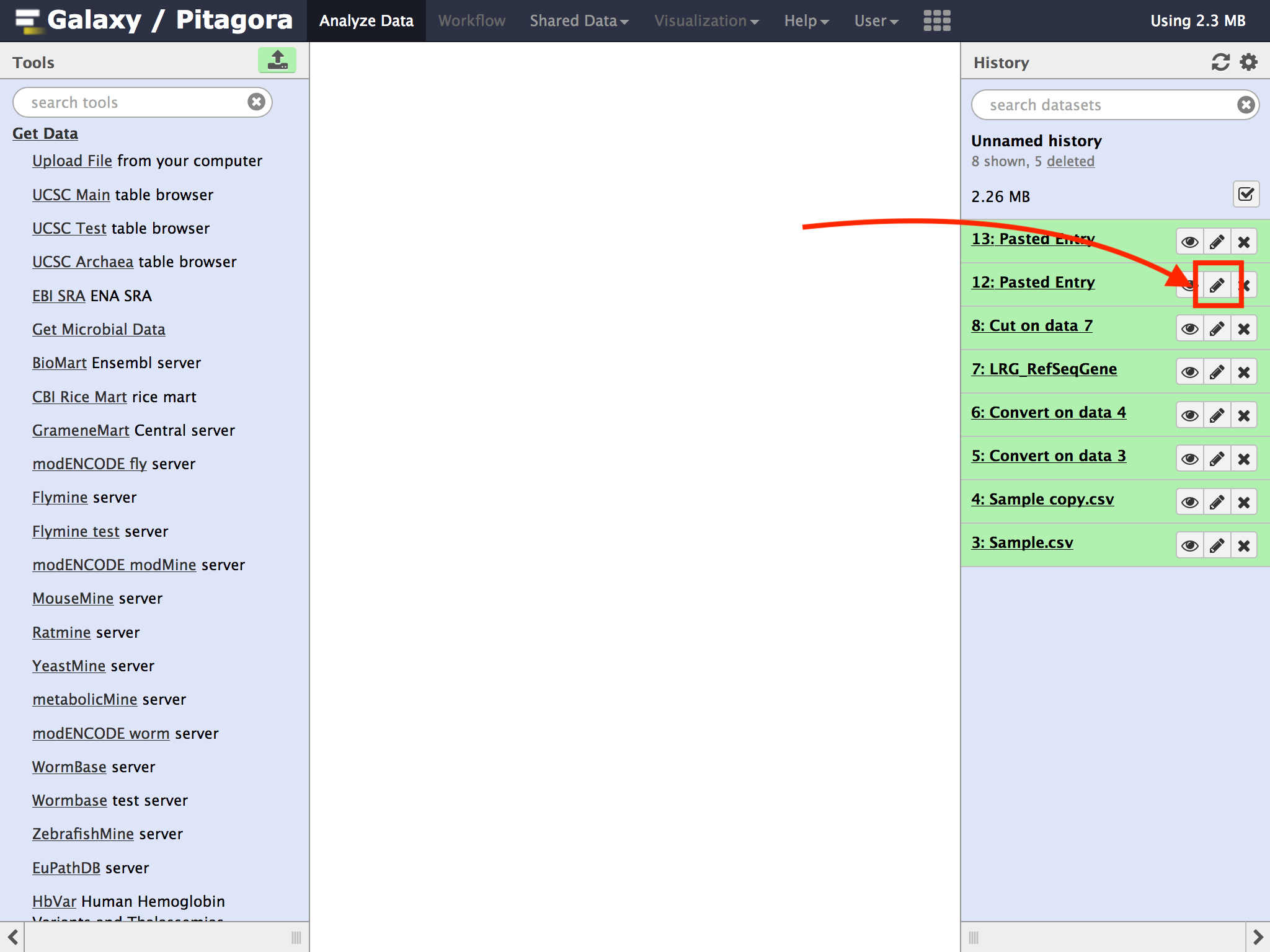1270x952 pixels.
Task: Open history options gear icon
Action: [1248, 62]
